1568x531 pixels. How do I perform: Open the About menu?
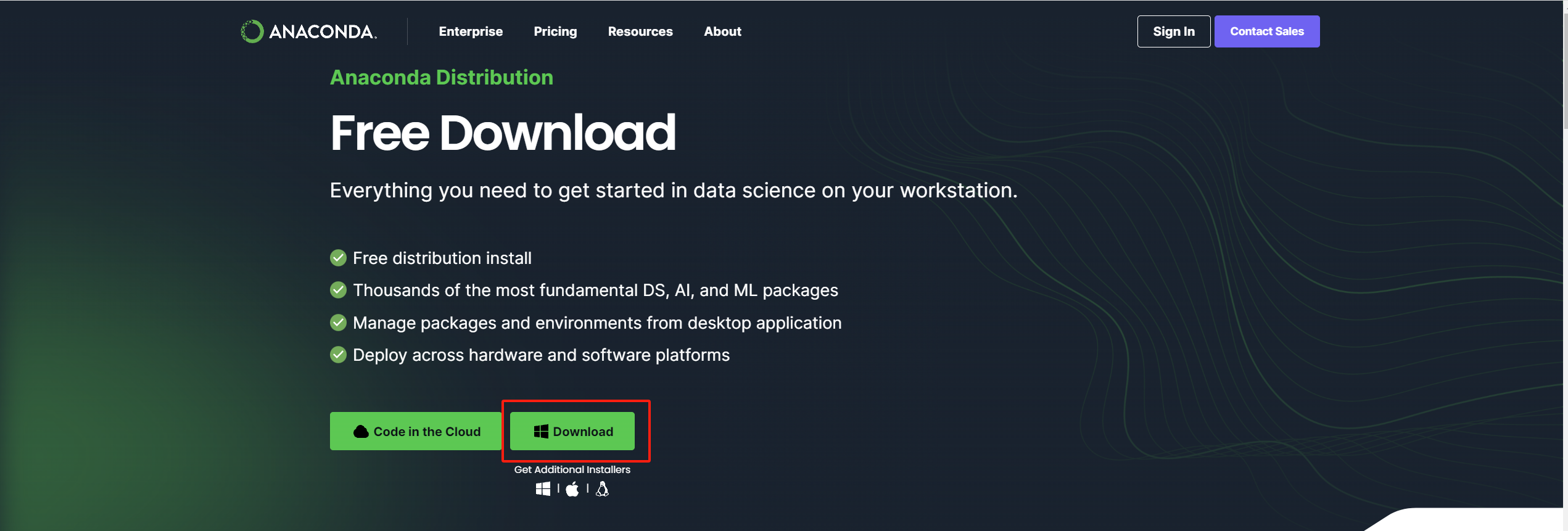coord(722,31)
